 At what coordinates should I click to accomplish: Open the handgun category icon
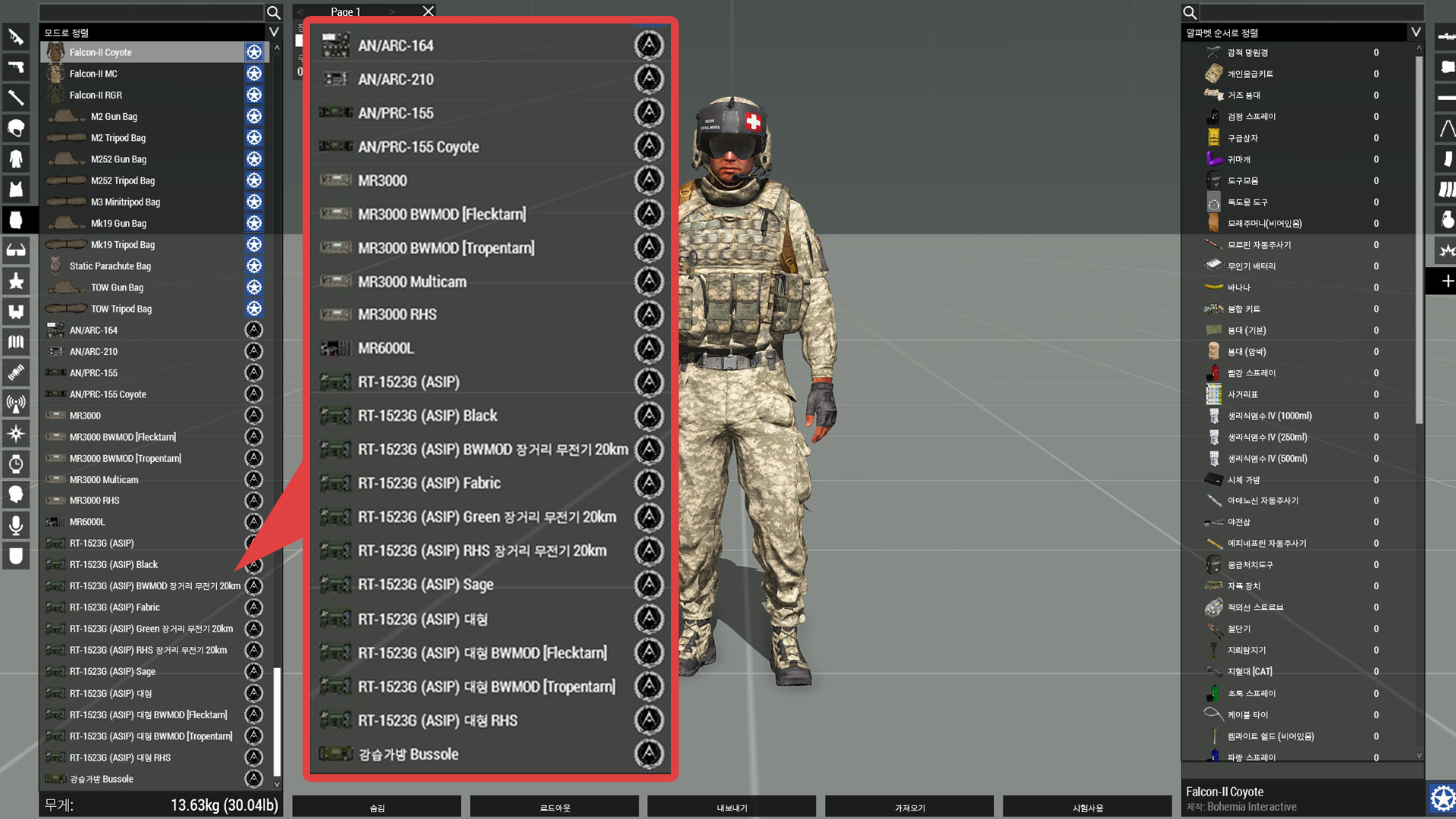pos(16,67)
